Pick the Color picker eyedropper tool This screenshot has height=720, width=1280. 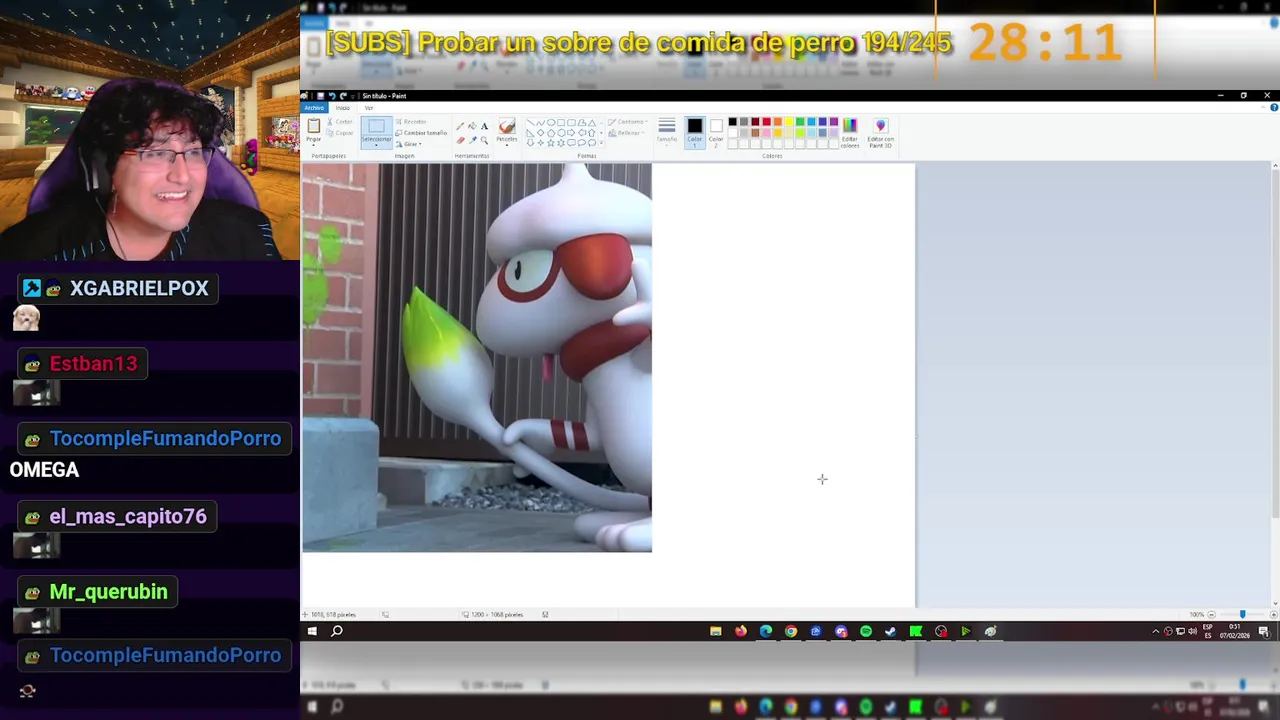point(472,141)
